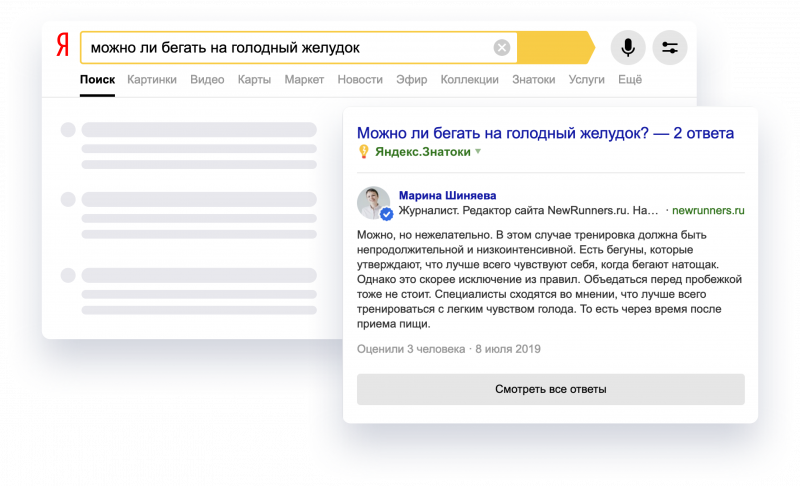Open search settings filter icon
Image resolution: width=800 pixels, height=486 pixels.
tap(669, 47)
